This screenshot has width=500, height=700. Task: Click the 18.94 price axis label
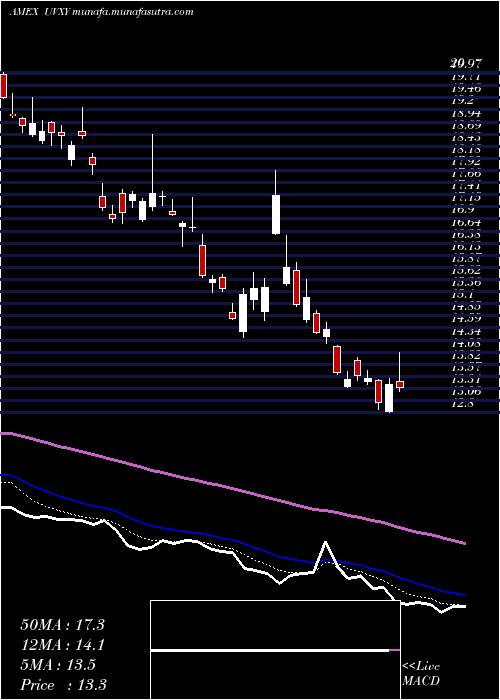point(466,113)
